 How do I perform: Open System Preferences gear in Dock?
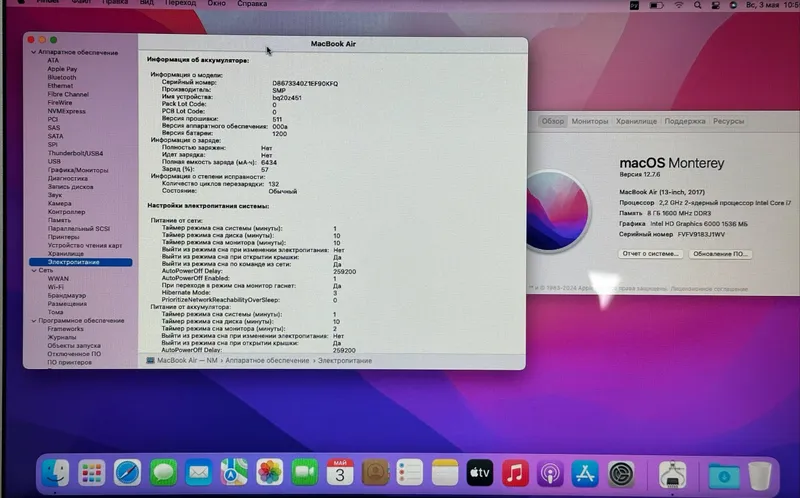[x=621, y=474]
